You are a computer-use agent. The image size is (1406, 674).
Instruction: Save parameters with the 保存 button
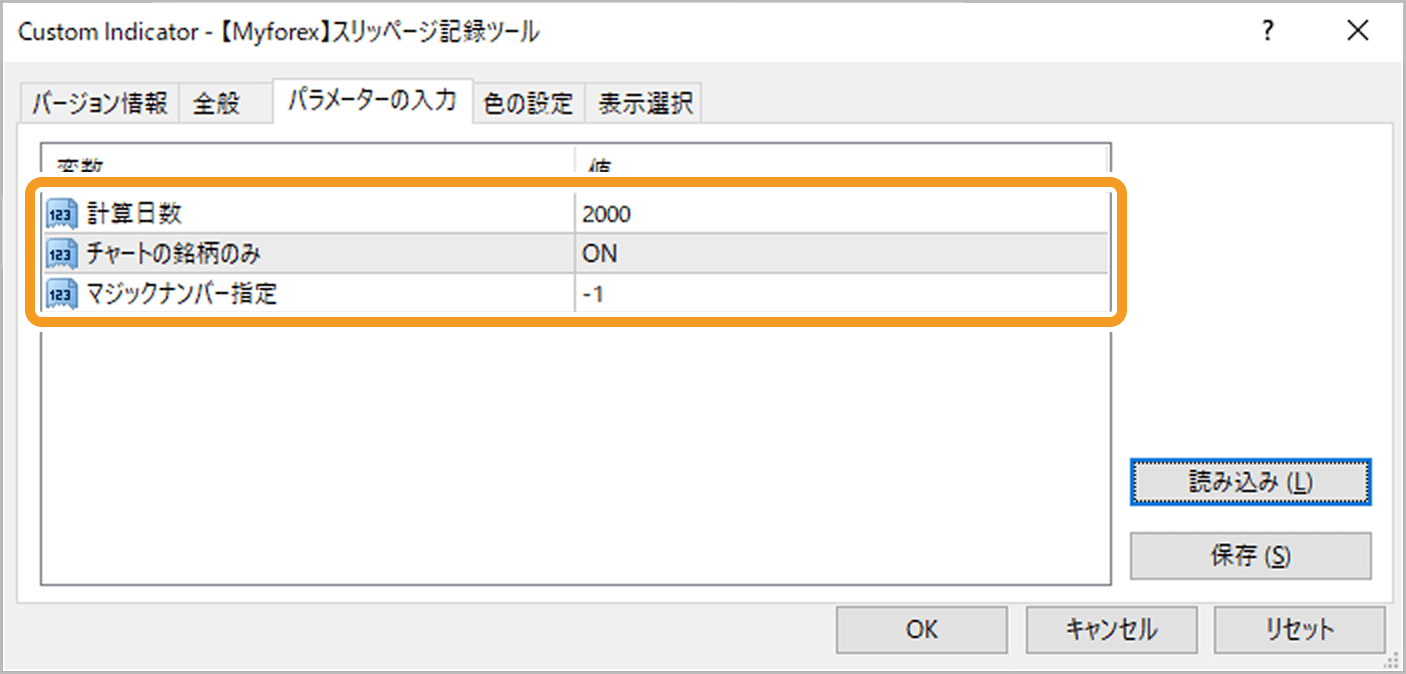pos(1249,556)
